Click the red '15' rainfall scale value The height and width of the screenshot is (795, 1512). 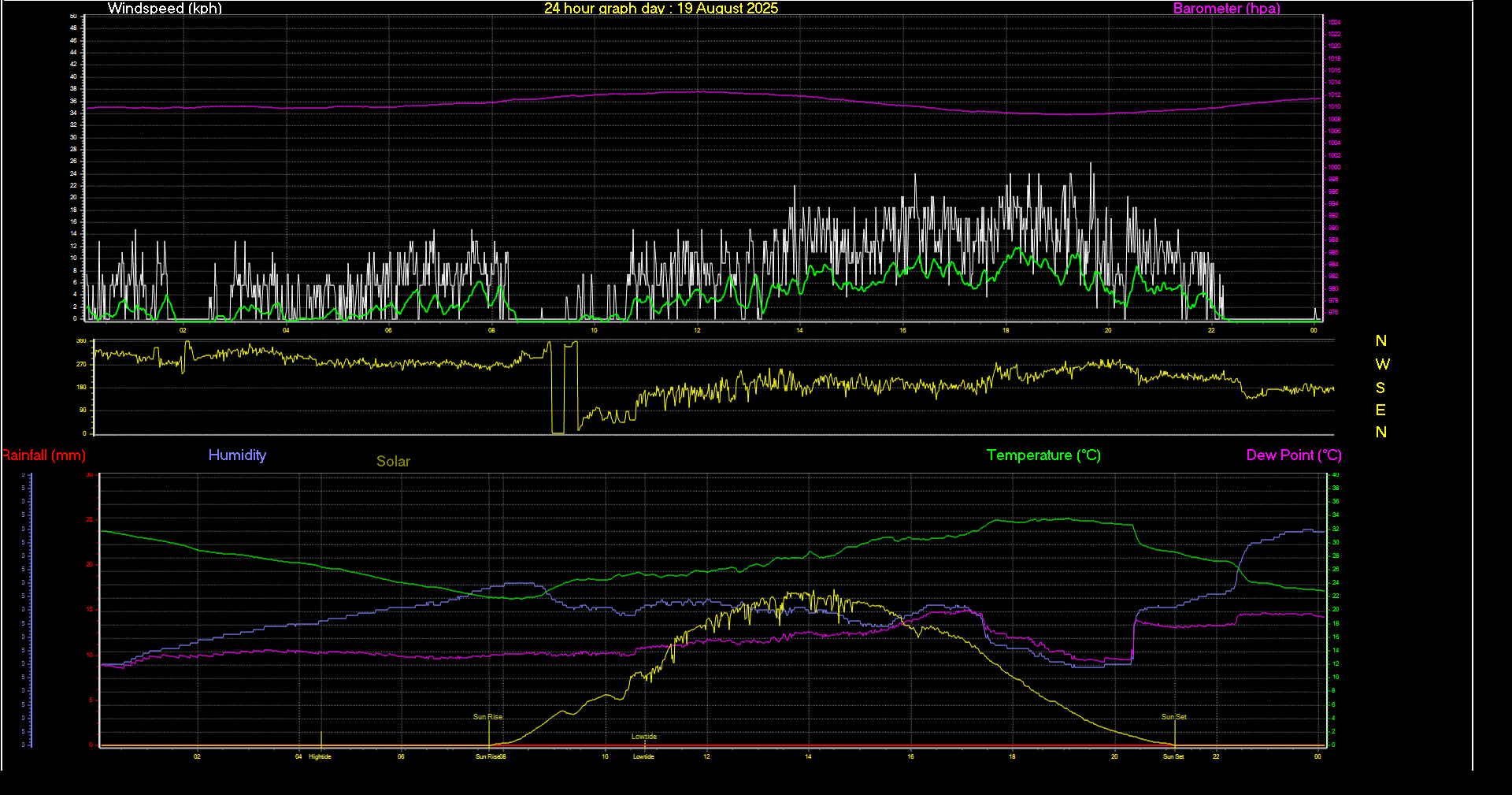[90, 609]
